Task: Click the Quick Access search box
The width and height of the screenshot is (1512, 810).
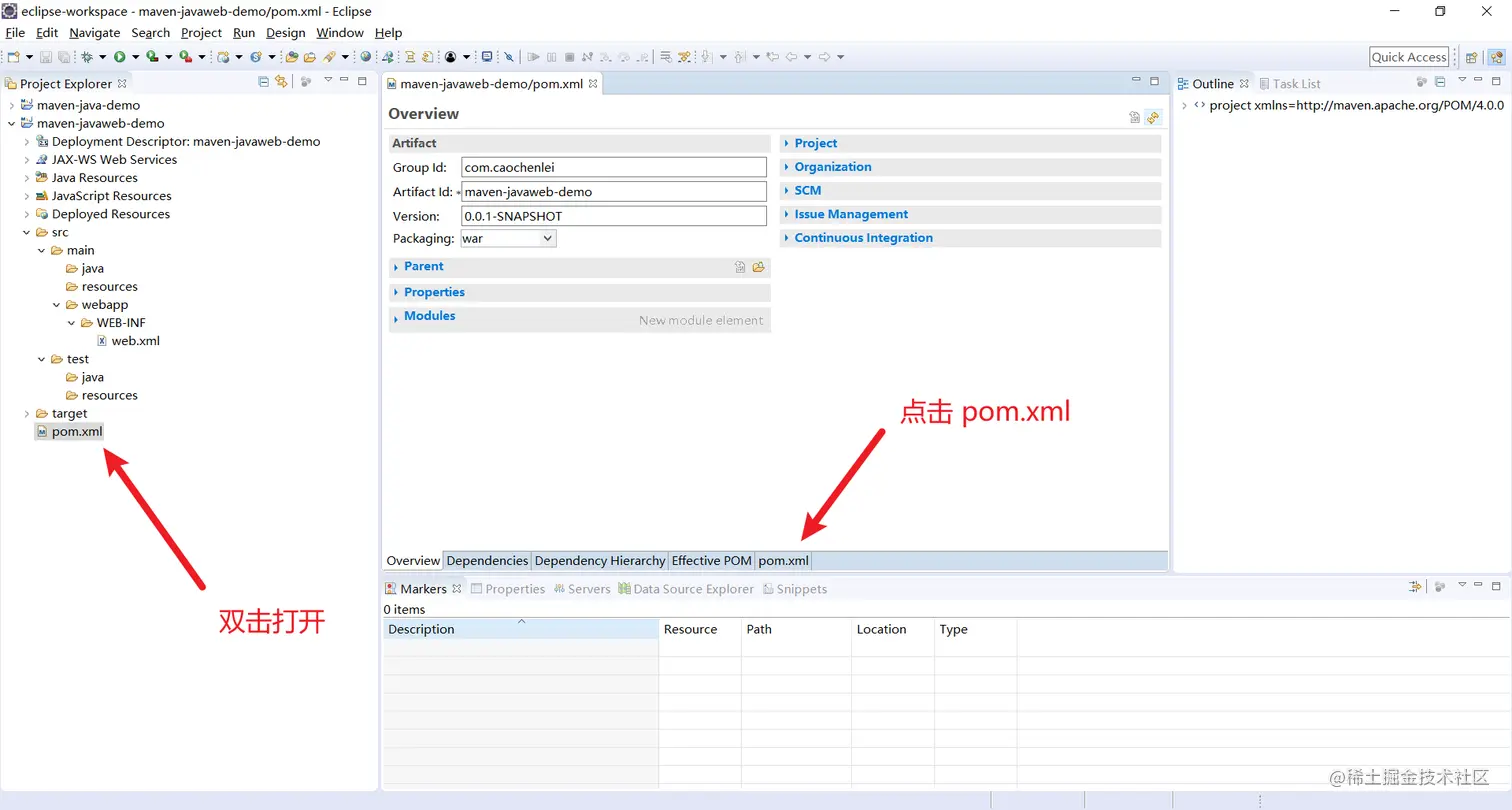Action: [1409, 57]
